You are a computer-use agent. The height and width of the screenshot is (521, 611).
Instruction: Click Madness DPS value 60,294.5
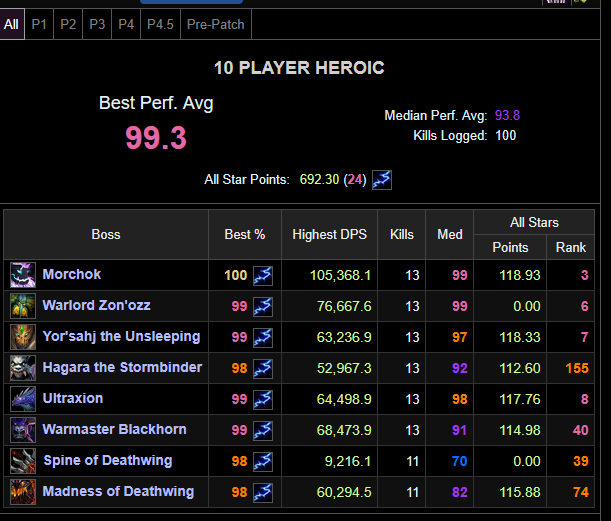click(x=344, y=492)
